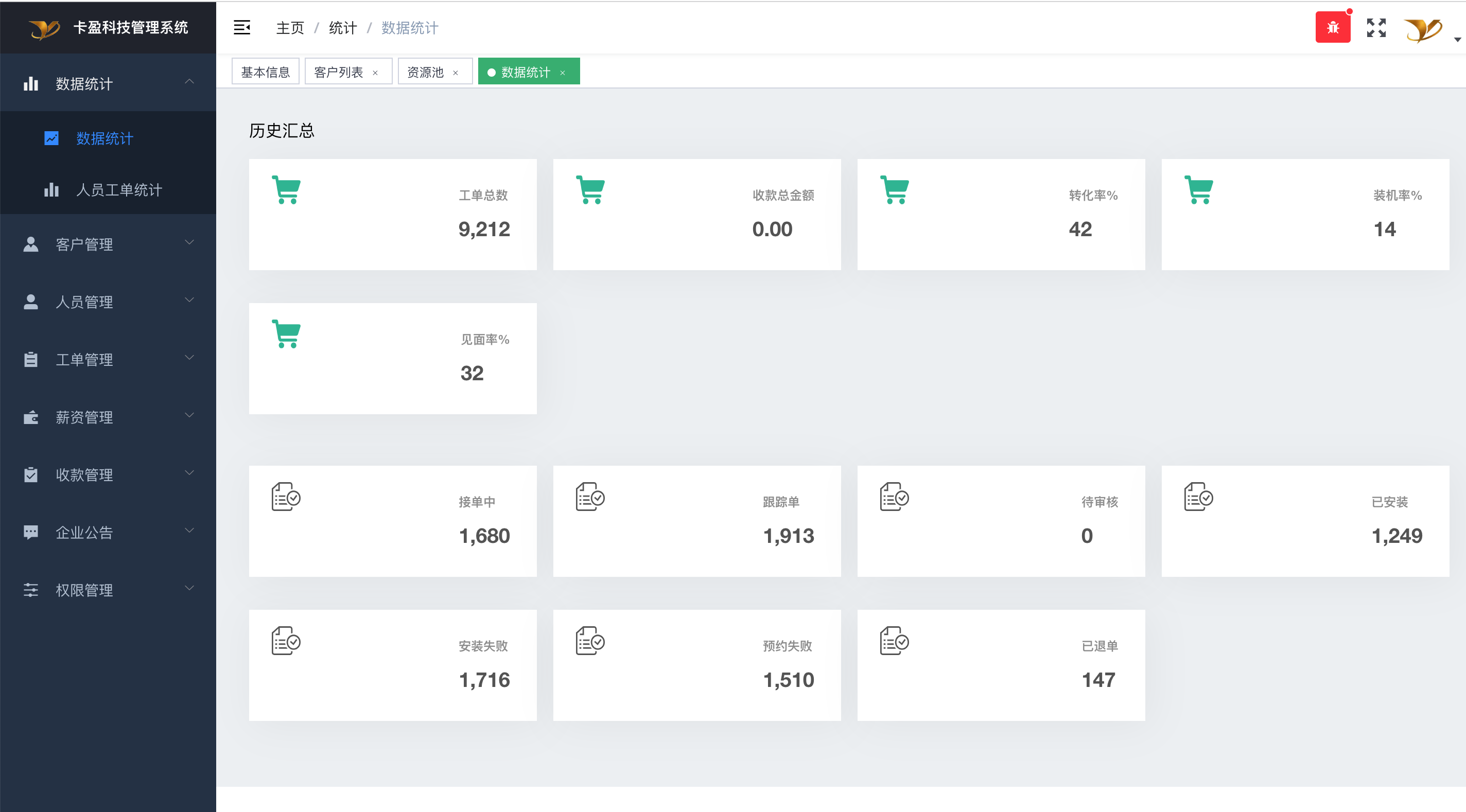The image size is (1466, 812).
Task: Click the 历史汇总 section heading
Action: [282, 130]
